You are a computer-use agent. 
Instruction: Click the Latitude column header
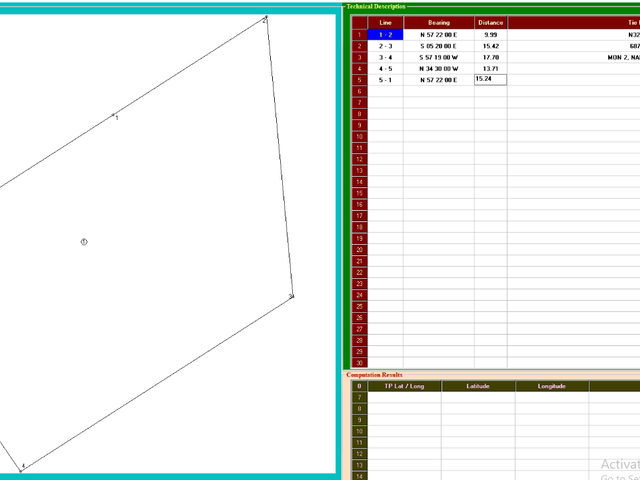pyautogui.click(x=478, y=386)
